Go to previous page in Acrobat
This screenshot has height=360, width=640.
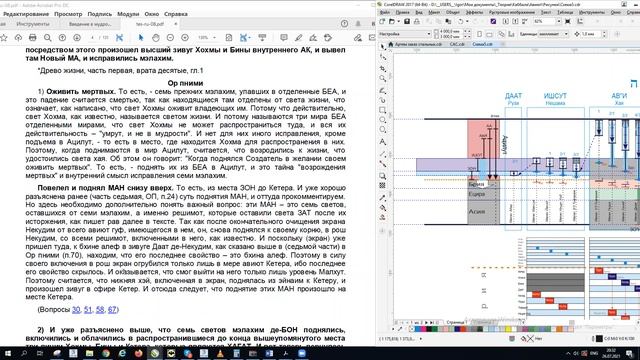[x=62, y=38]
